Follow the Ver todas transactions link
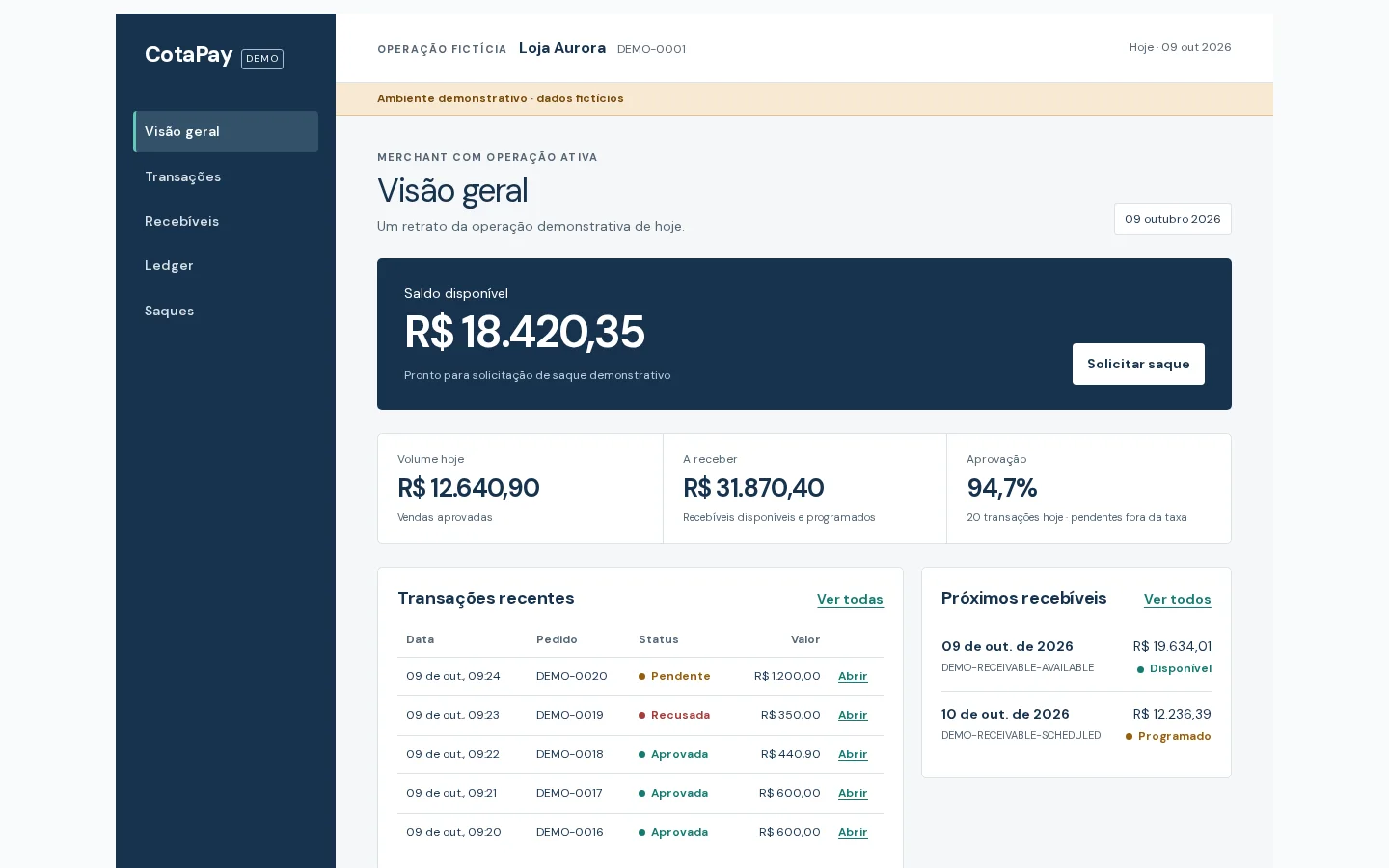 (x=850, y=599)
